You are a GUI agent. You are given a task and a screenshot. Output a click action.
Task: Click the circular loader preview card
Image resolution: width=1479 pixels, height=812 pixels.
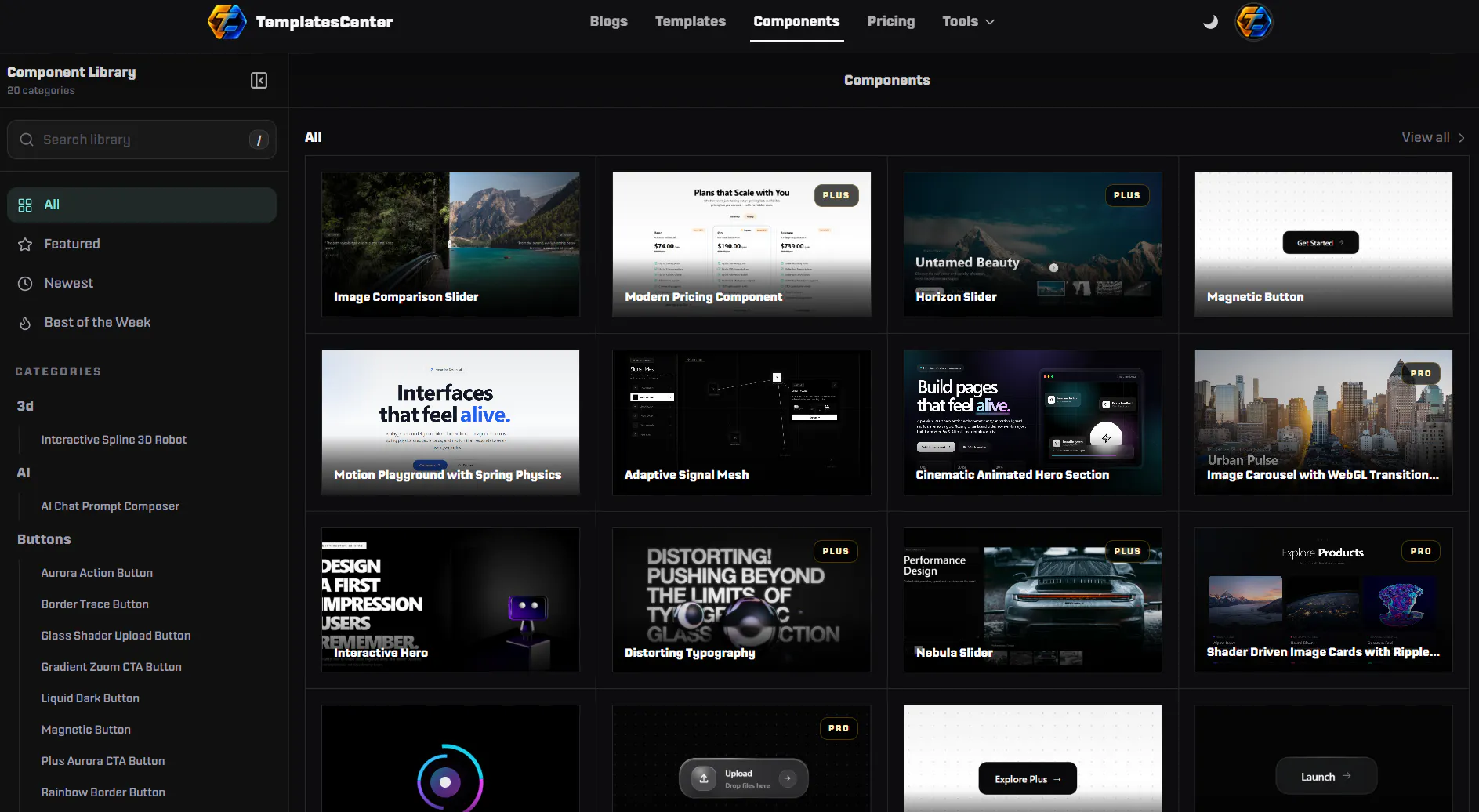coord(451,759)
